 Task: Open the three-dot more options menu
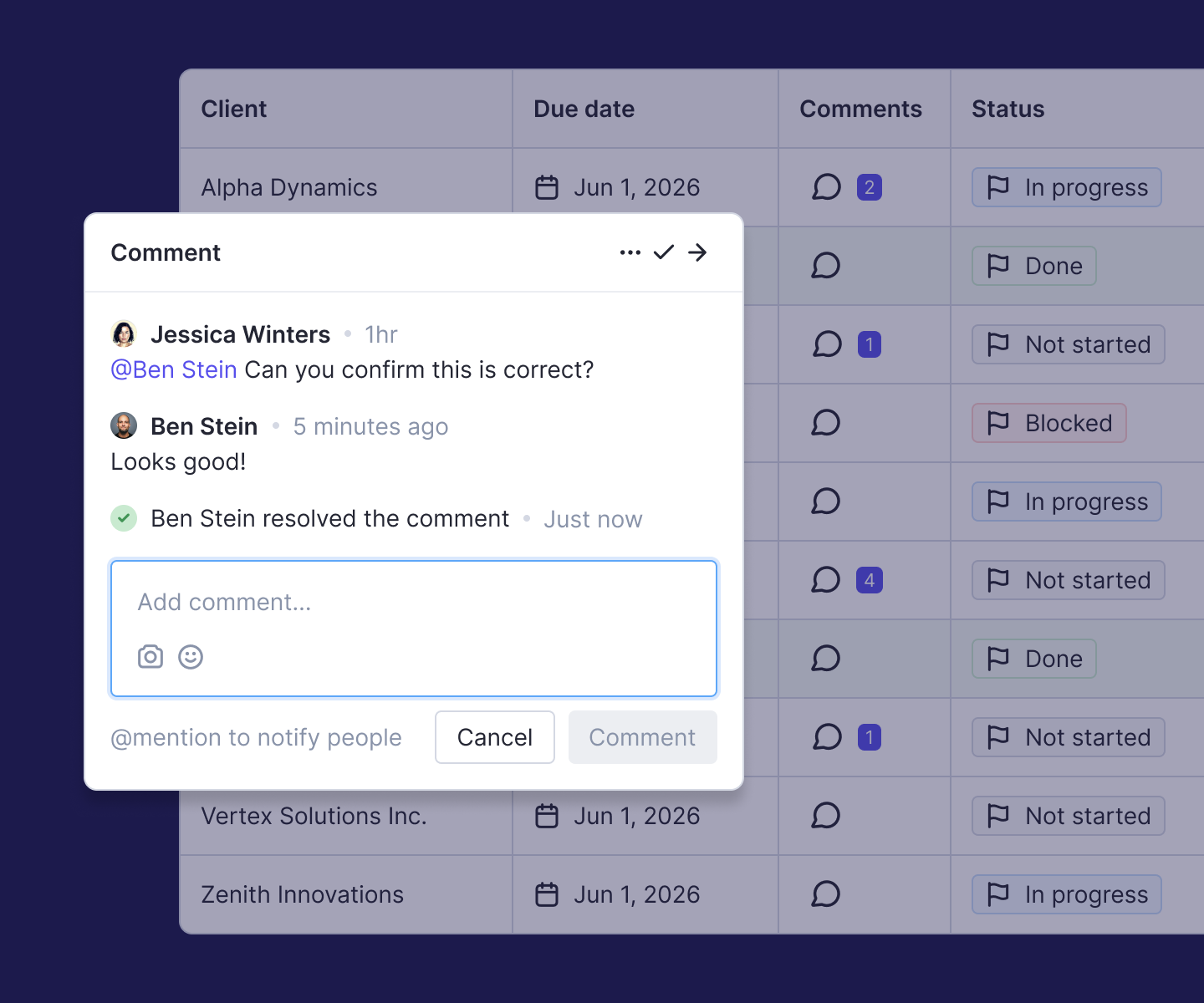tap(630, 252)
